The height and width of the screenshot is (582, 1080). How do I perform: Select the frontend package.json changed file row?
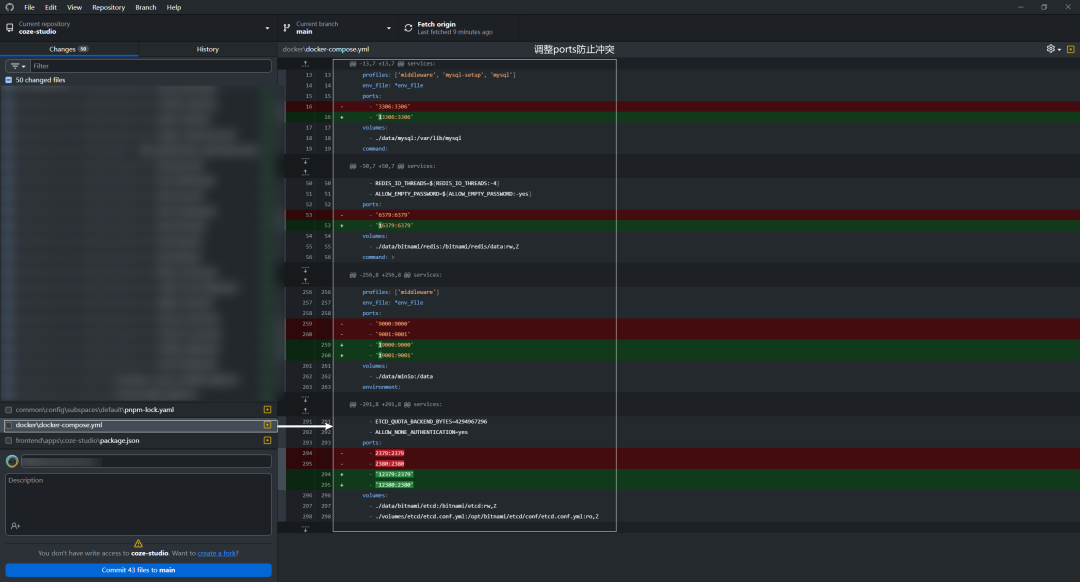click(138, 441)
